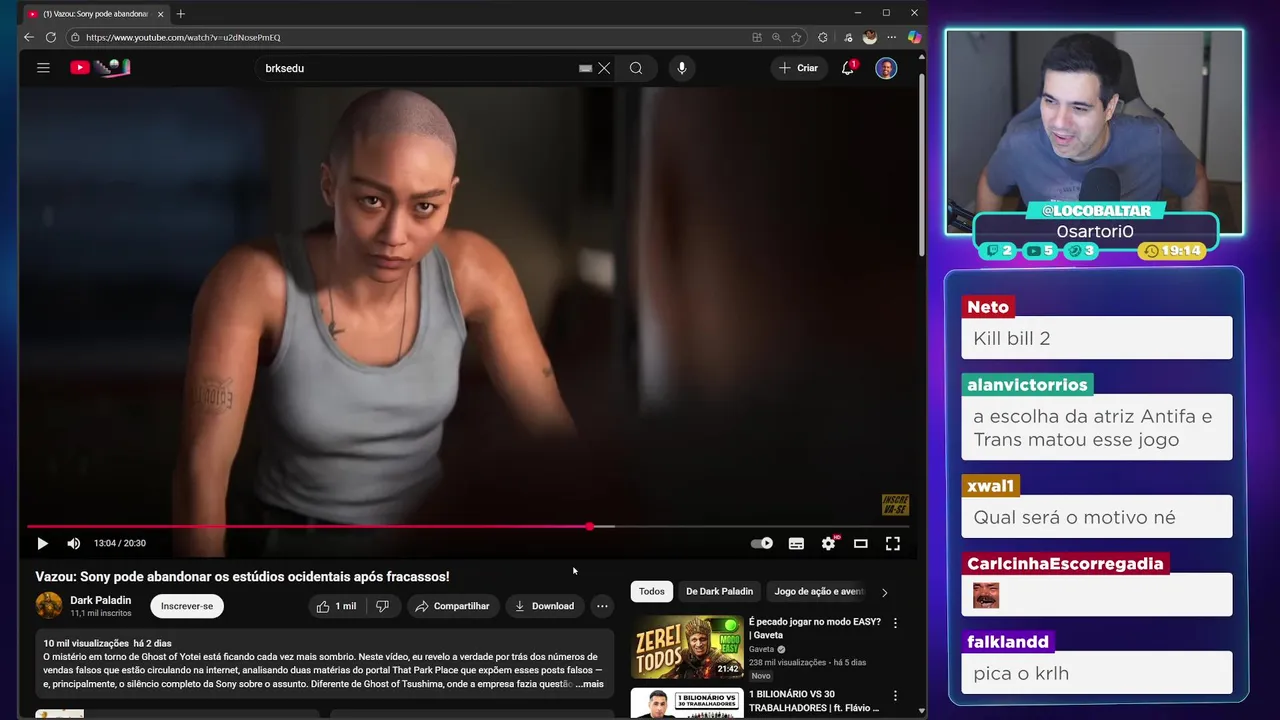This screenshot has height=720, width=1280.
Task: Open the zoom magnifier in the address bar
Action: coord(776,37)
